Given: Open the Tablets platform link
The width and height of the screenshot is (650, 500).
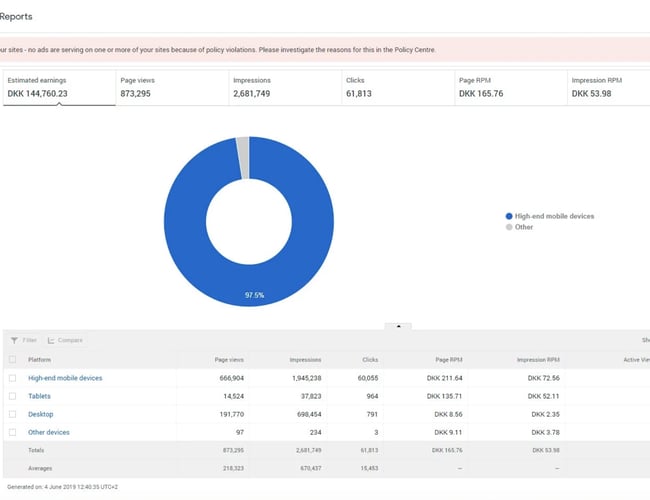Looking at the screenshot, I should pyautogui.click(x=41, y=396).
